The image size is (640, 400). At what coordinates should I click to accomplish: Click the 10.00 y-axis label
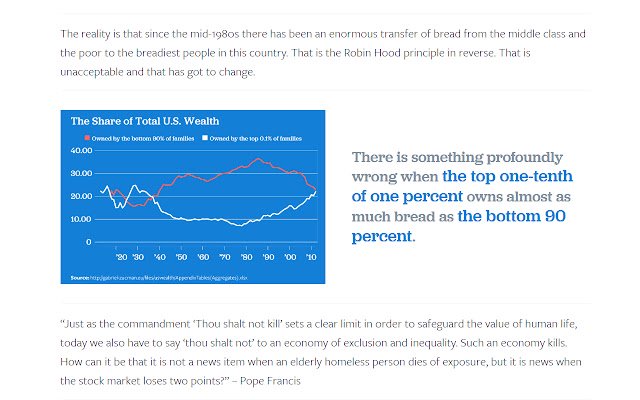click(x=81, y=219)
